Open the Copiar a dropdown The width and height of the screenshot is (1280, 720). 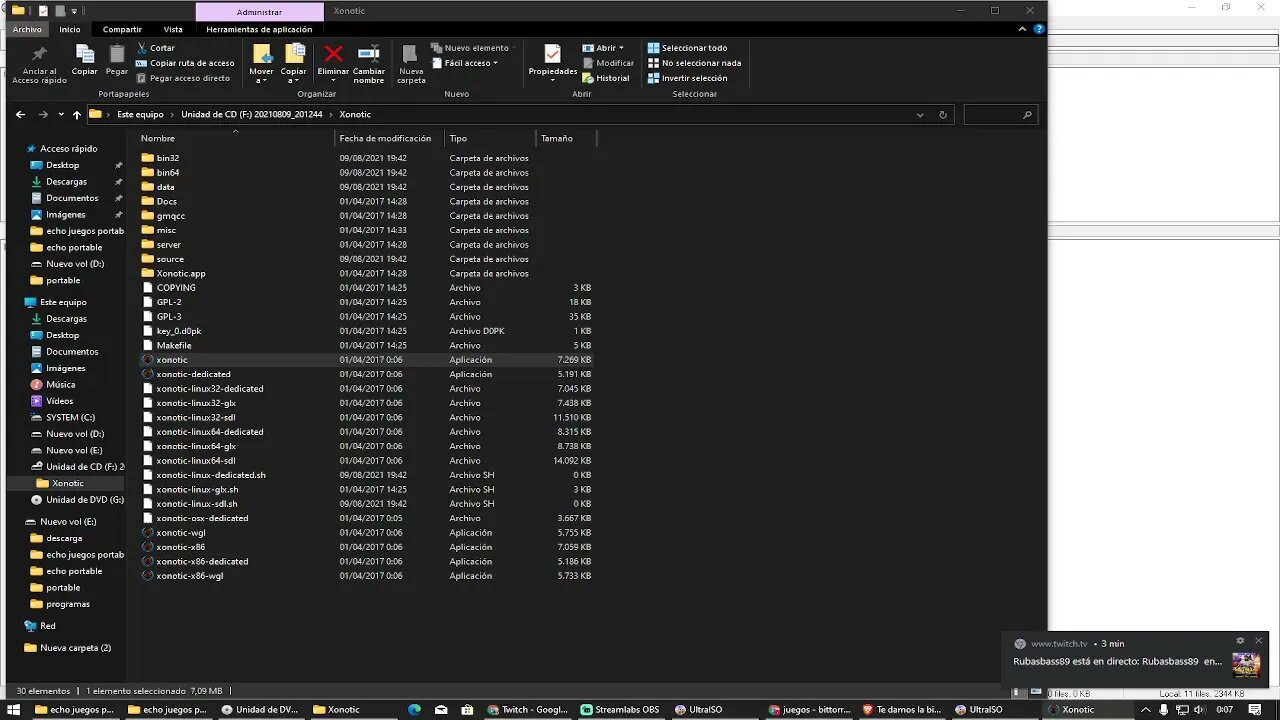pos(294,64)
